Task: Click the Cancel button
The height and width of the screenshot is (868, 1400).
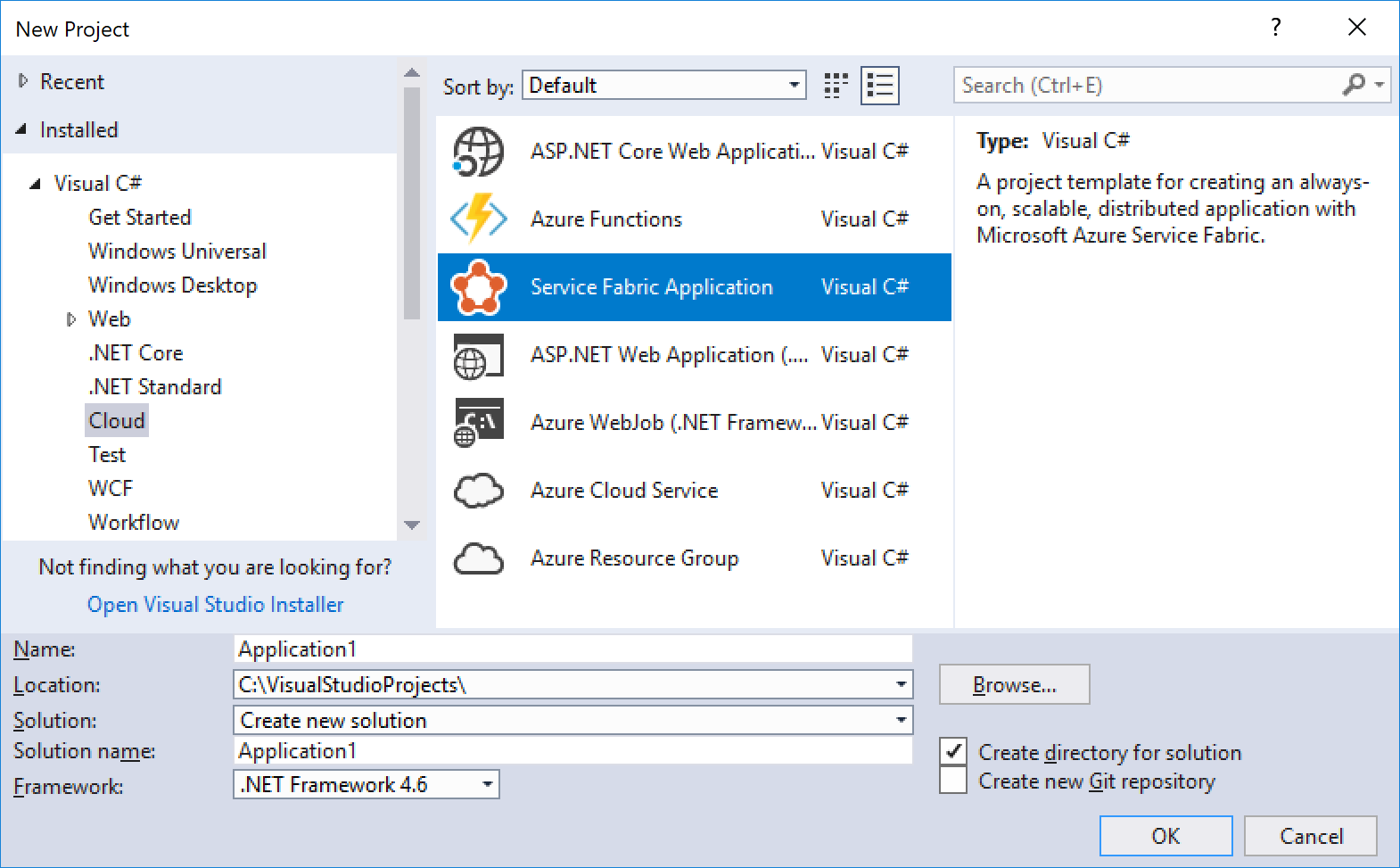Action: 1311,836
